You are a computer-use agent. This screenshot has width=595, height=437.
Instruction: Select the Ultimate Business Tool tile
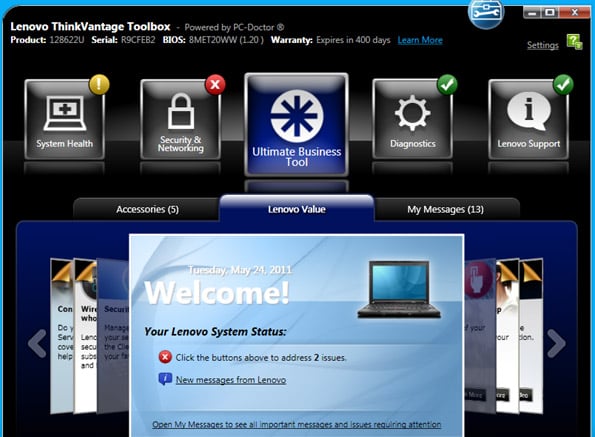[x=296, y=125]
